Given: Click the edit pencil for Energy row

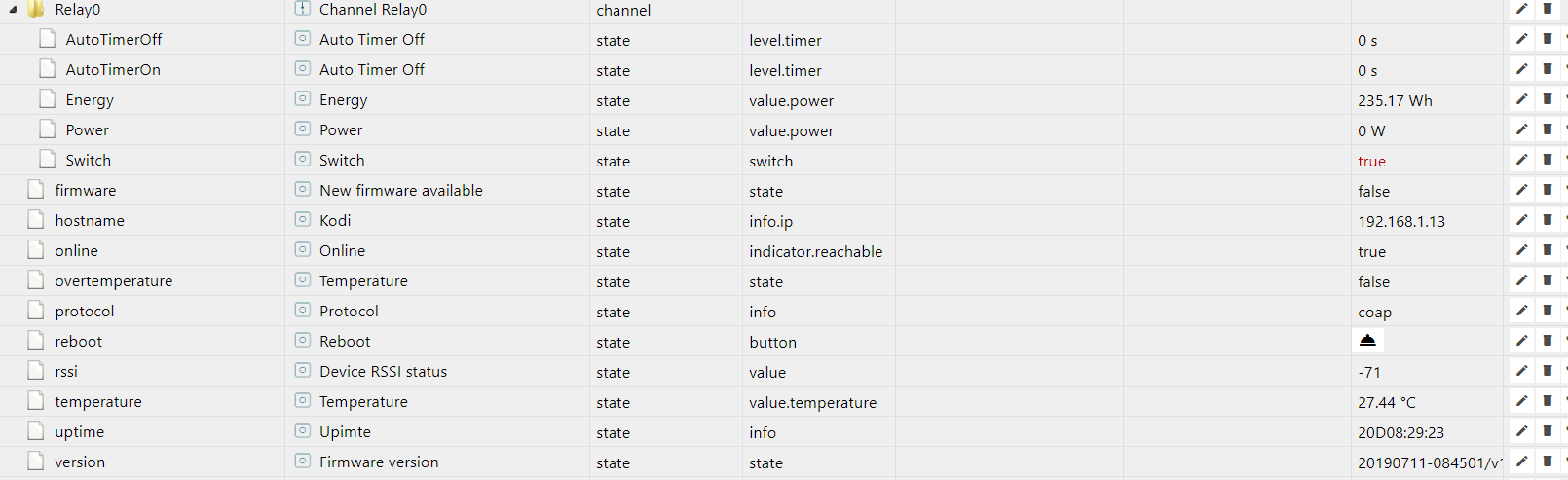Looking at the screenshot, I should click(x=1521, y=99).
